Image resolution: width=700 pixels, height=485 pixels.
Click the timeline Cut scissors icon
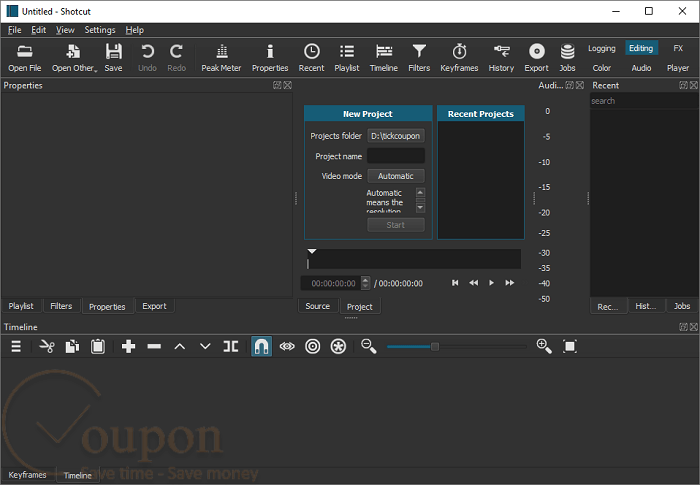[47, 346]
